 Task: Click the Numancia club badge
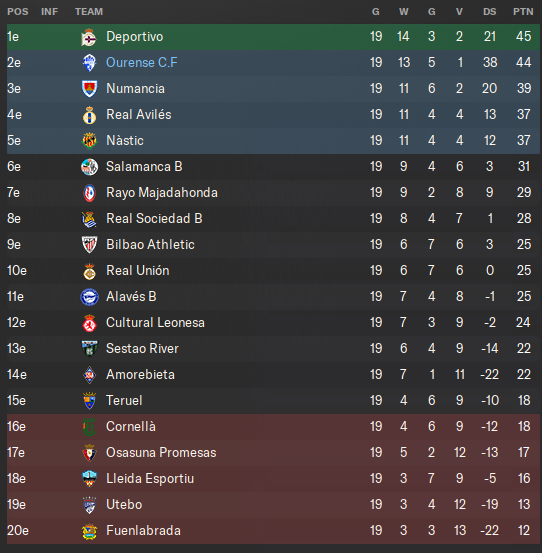click(89, 89)
